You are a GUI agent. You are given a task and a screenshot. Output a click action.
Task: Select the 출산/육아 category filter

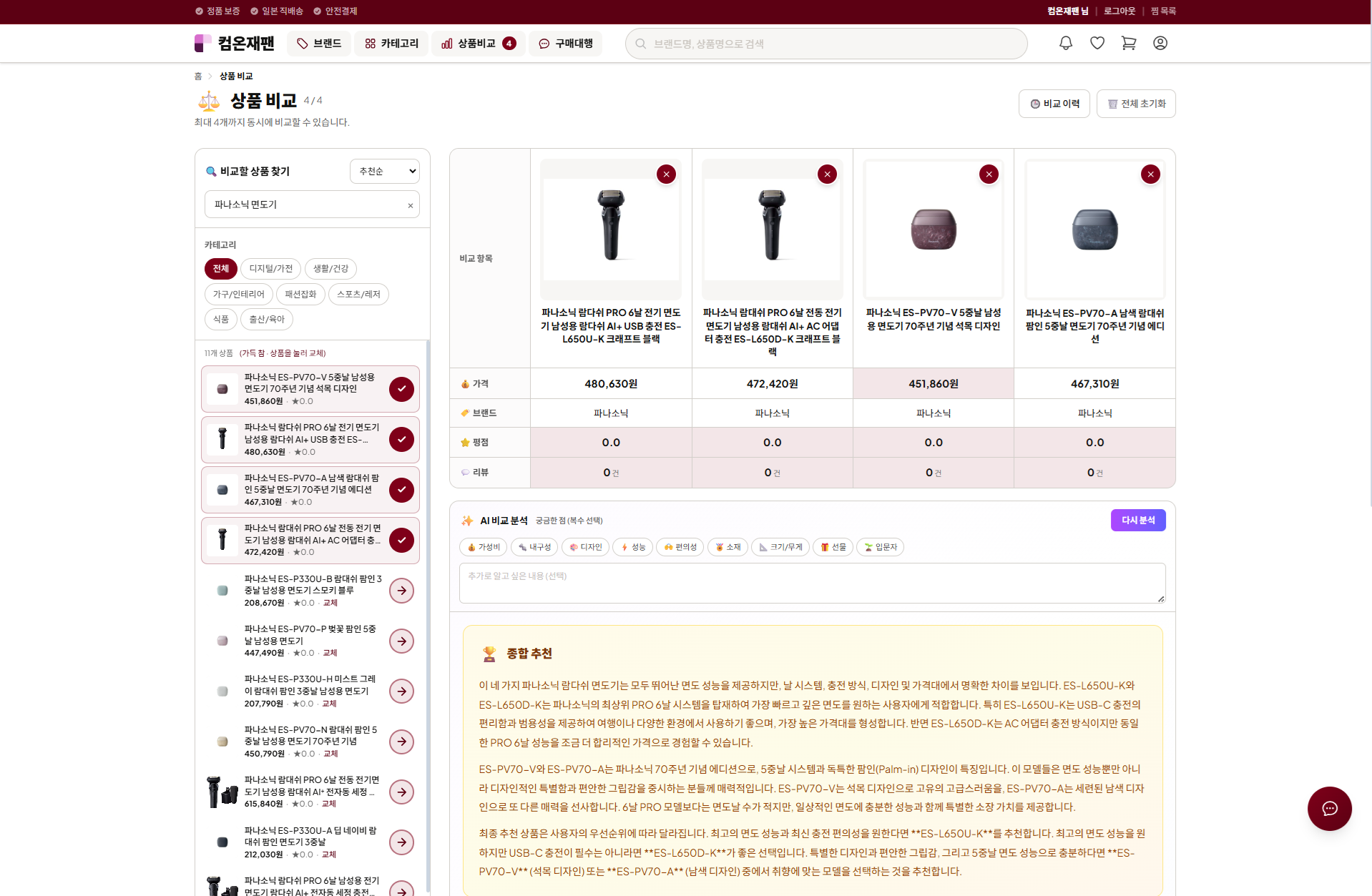point(266,320)
